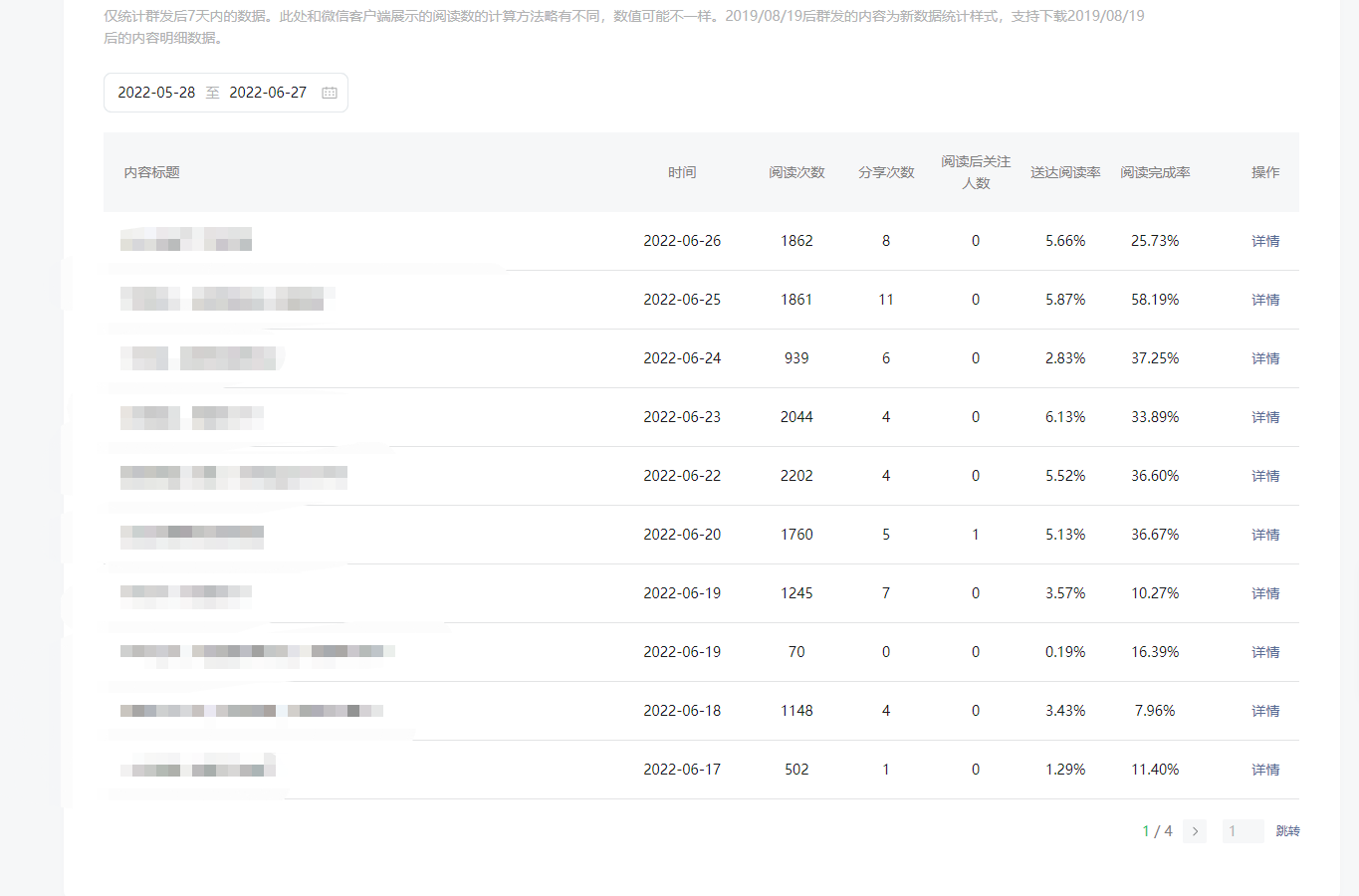Click the 阅读次数 column header
This screenshot has width=1359, height=896.
[796, 172]
